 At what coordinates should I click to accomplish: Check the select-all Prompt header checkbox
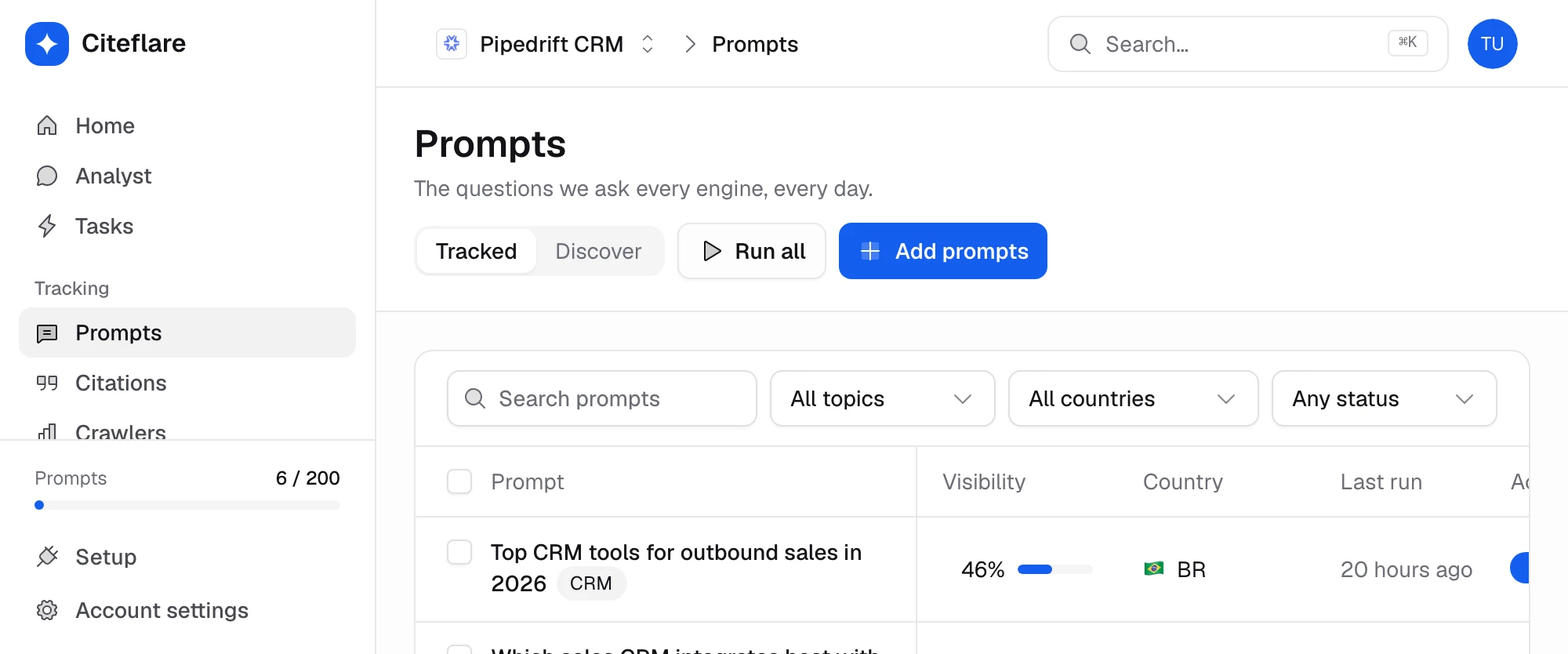point(459,481)
